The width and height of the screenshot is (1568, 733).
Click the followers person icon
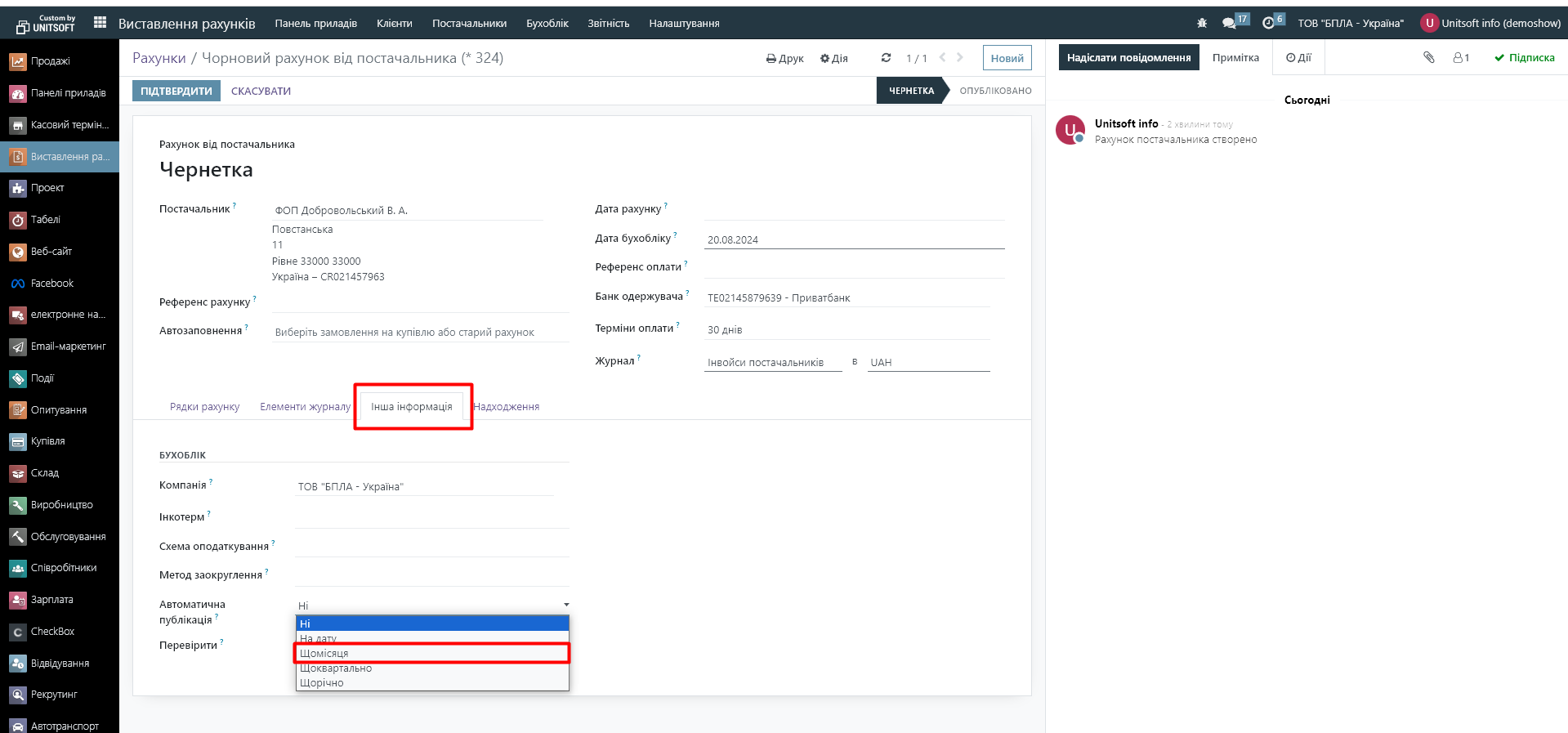(x=1460, y=57)
